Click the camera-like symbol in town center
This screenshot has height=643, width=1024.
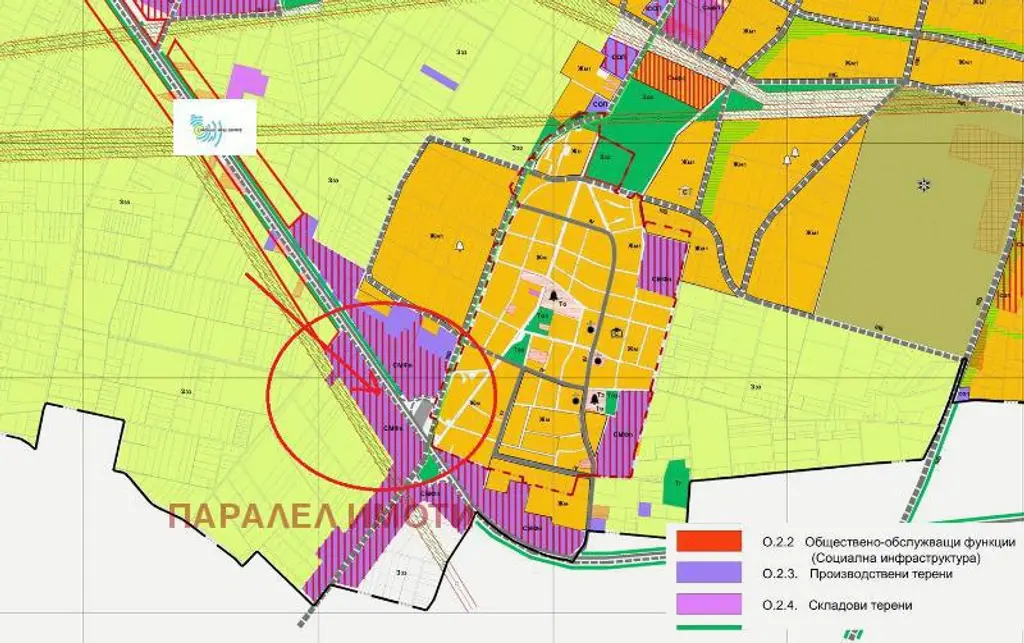(617, 334)
